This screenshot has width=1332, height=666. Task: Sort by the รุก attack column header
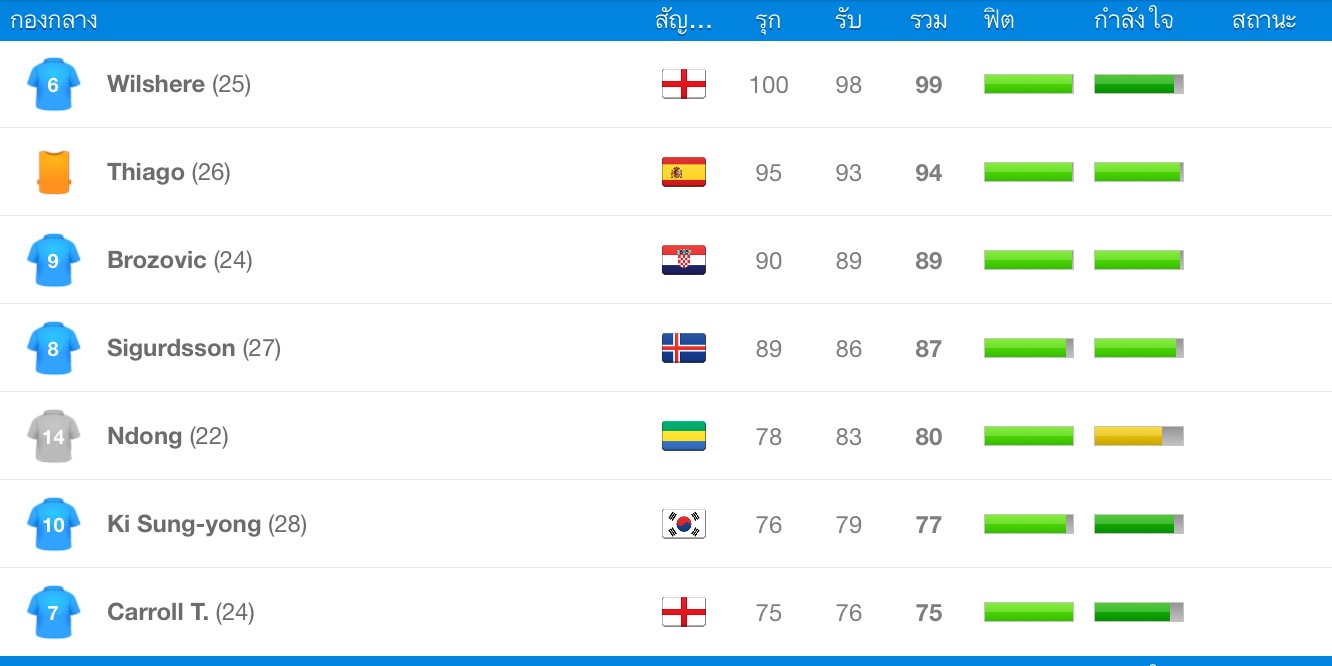click(x=768, y=20)
